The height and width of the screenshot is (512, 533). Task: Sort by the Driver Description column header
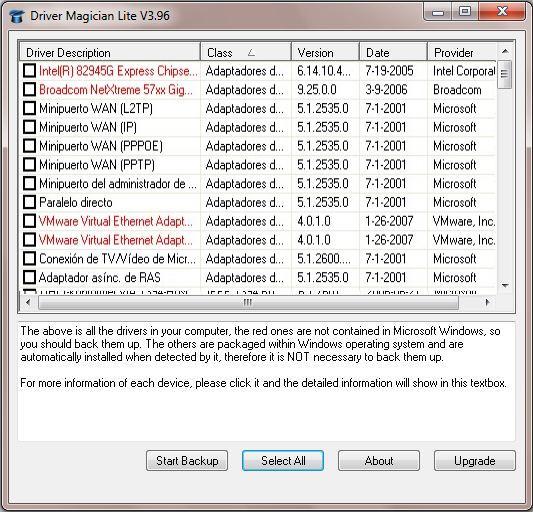[110, 52]
